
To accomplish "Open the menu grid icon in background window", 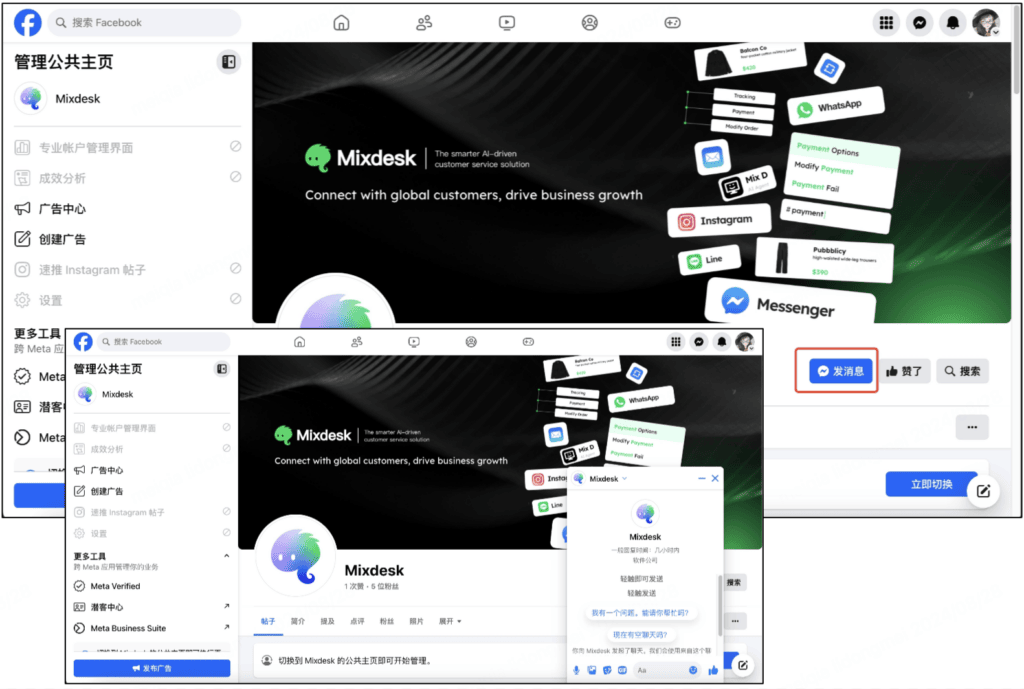I will point(886,23).
